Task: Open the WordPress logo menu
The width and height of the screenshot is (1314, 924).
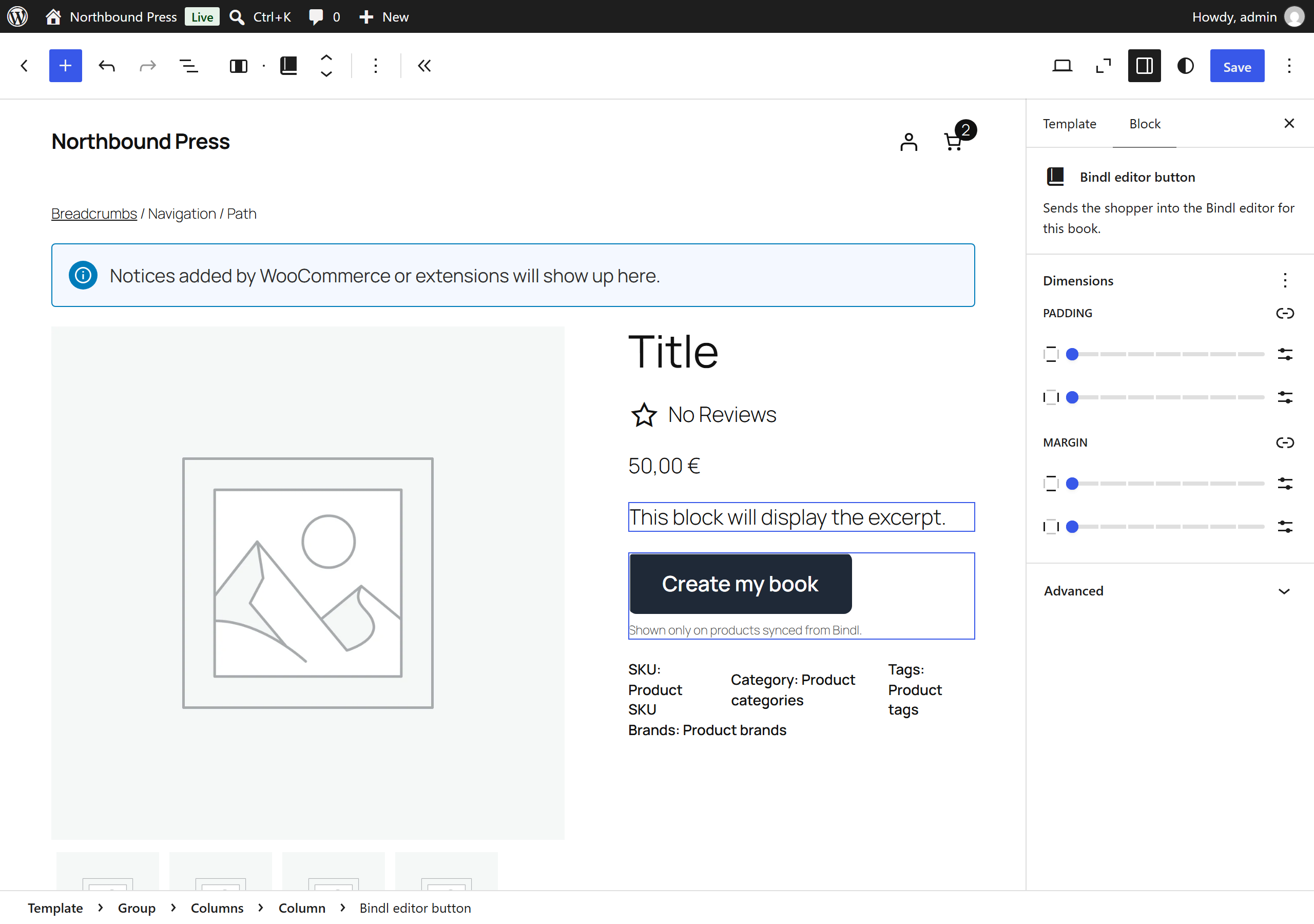Action: [x=18, y=16]
